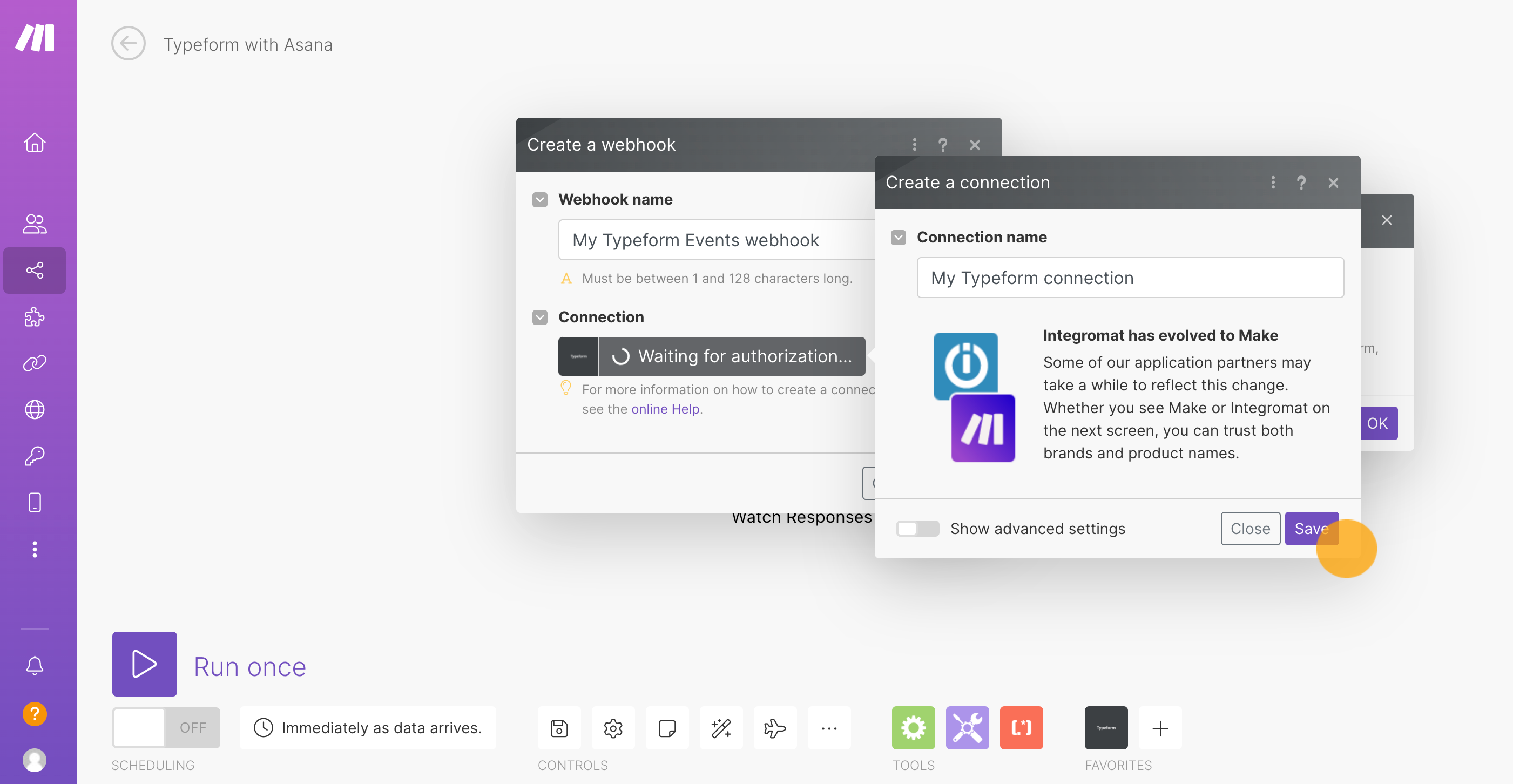
Task: Click OK button in background dialog
Action: pyautogui.click(x=1378, y=423)
